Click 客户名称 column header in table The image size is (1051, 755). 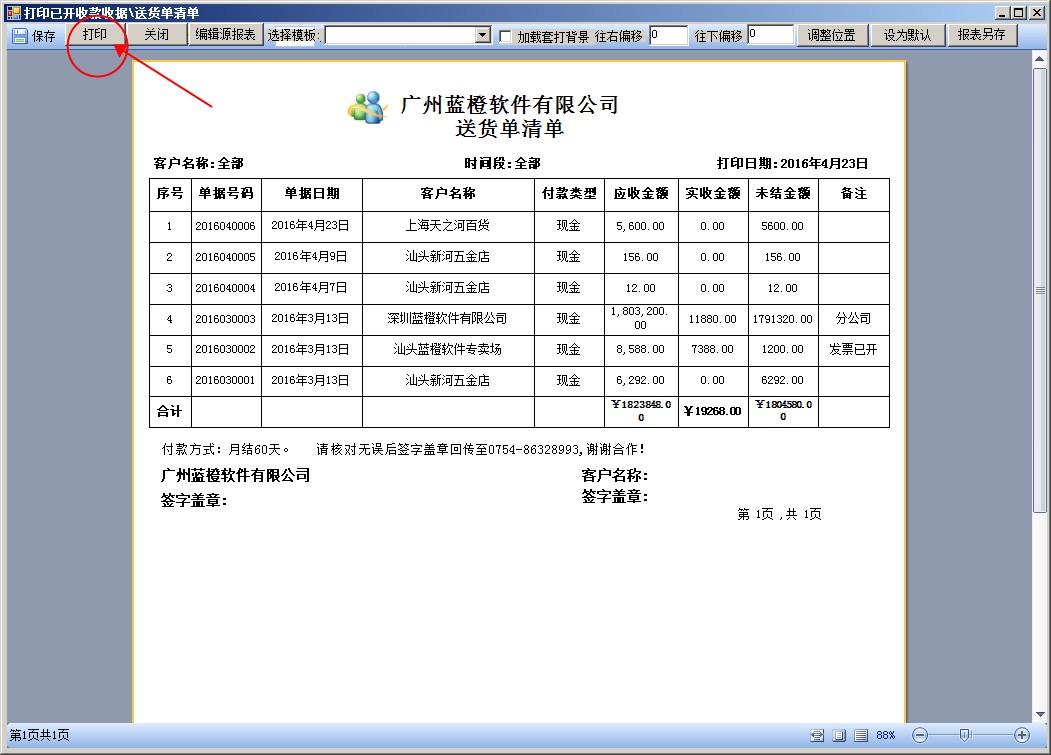point(448,194)
